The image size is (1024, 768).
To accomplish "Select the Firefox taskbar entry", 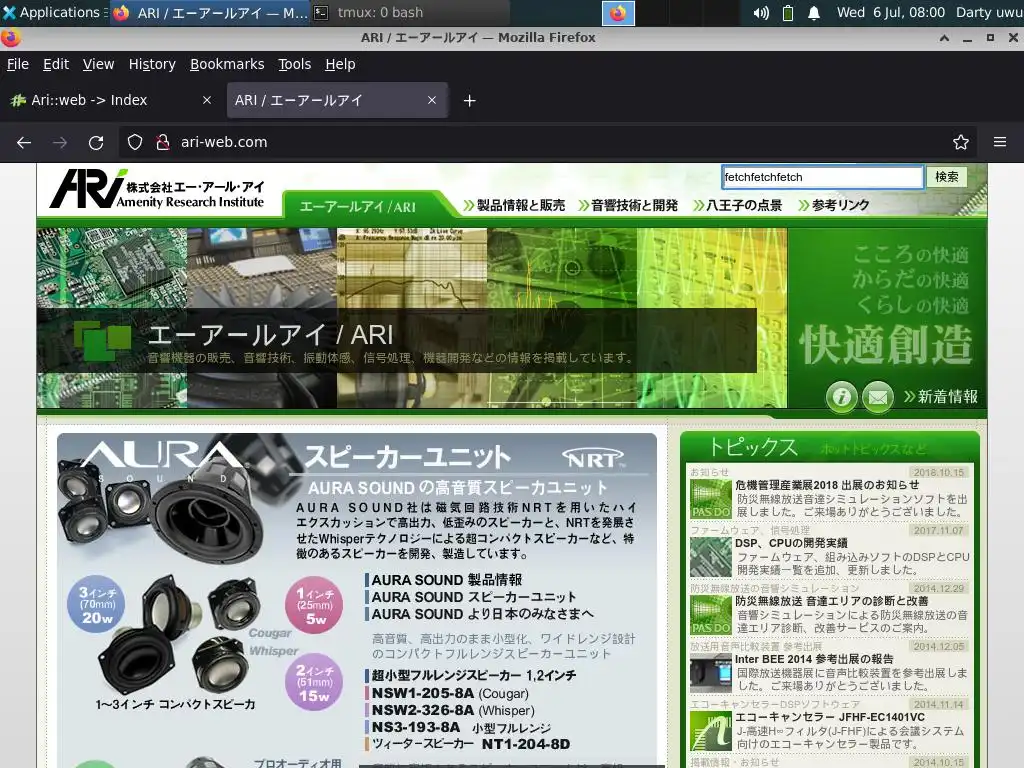I will pyautogui.click(x=210, y=13).
